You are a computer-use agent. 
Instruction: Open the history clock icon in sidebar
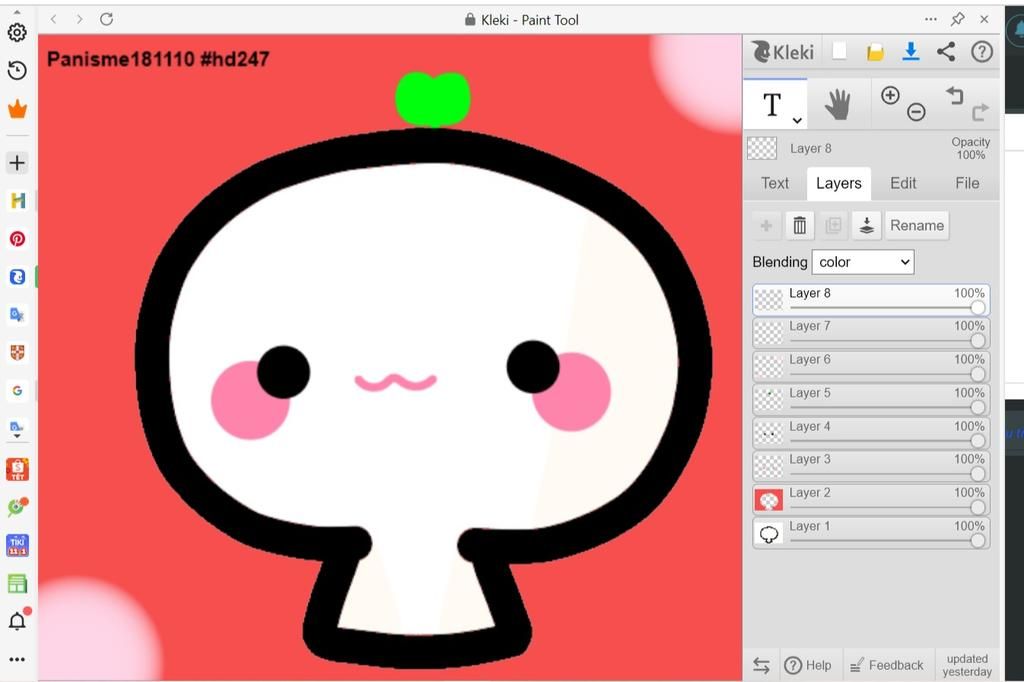(x=17, y=71)
